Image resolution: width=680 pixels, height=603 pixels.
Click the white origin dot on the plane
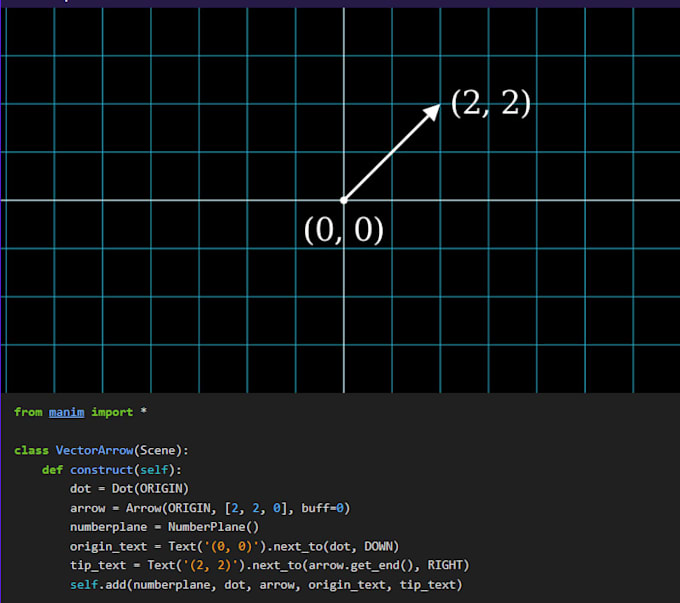click(344, 200)
